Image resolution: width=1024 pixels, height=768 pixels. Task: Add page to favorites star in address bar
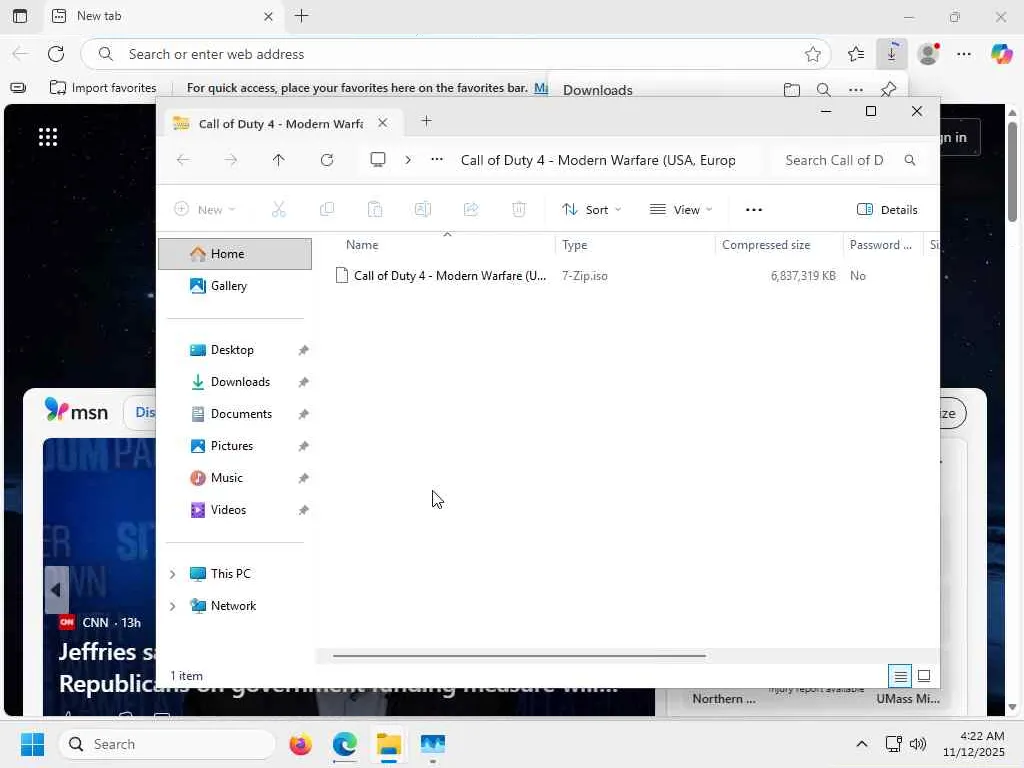pyautogui.click(x=812, y=54)
